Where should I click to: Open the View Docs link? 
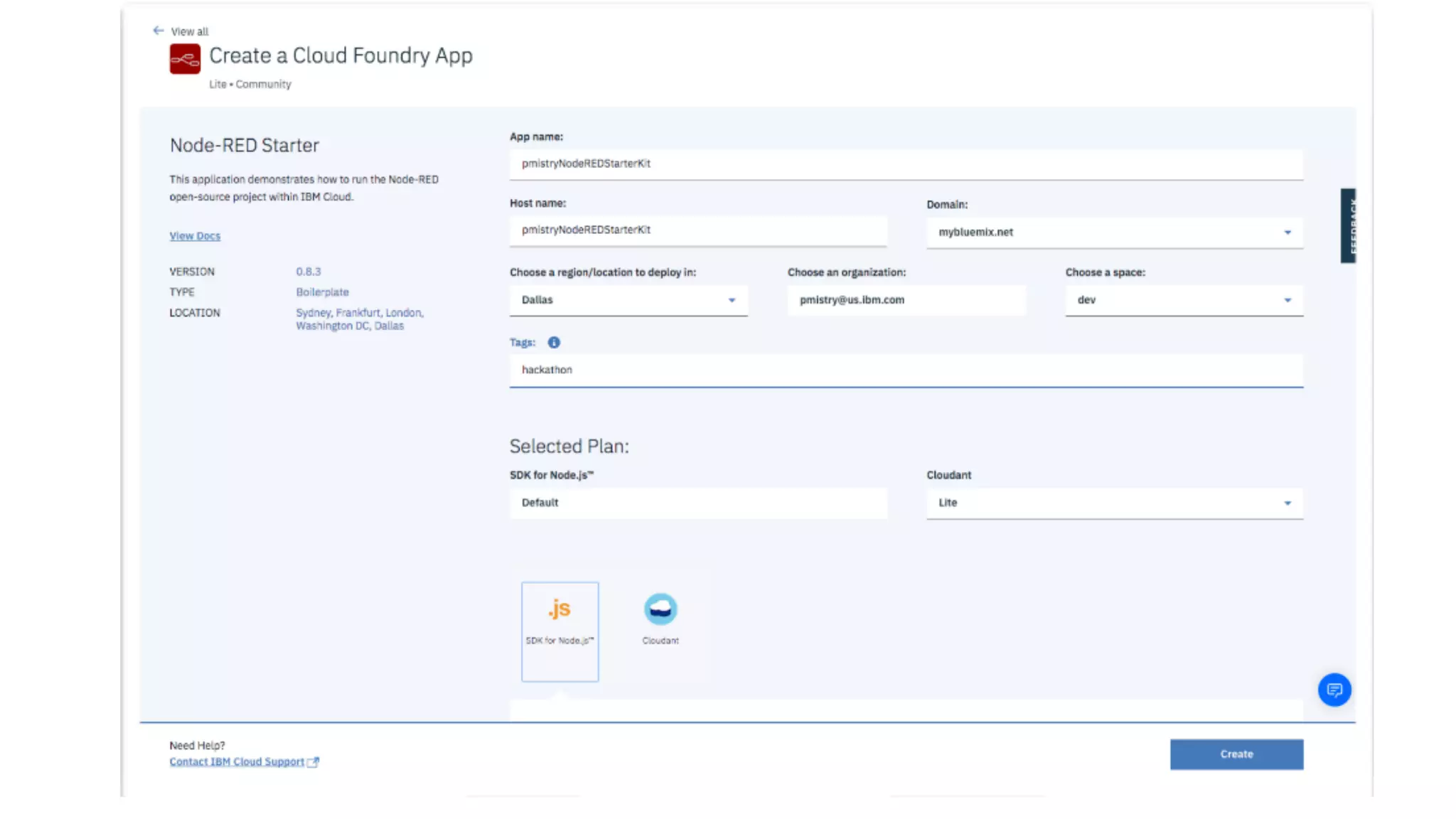195,236
